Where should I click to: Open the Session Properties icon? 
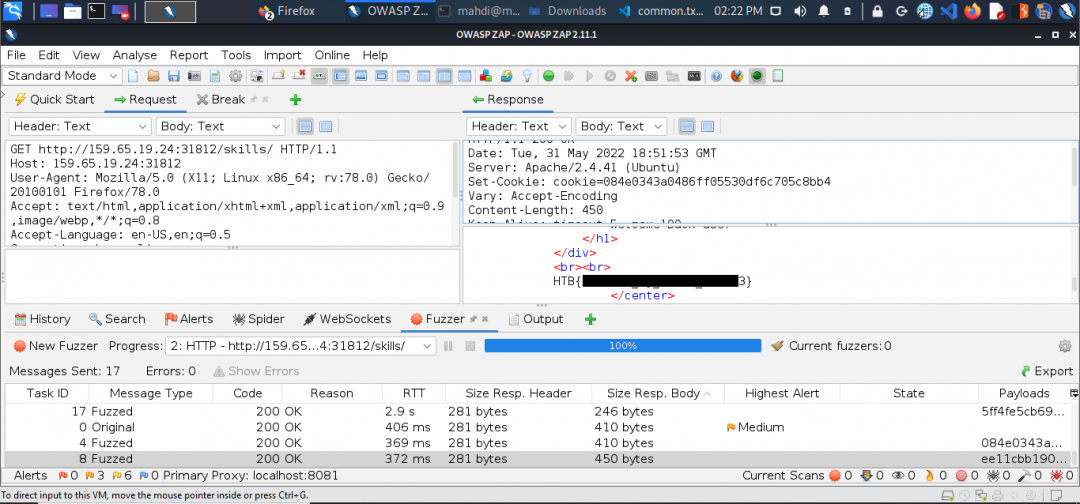point(215,76)
